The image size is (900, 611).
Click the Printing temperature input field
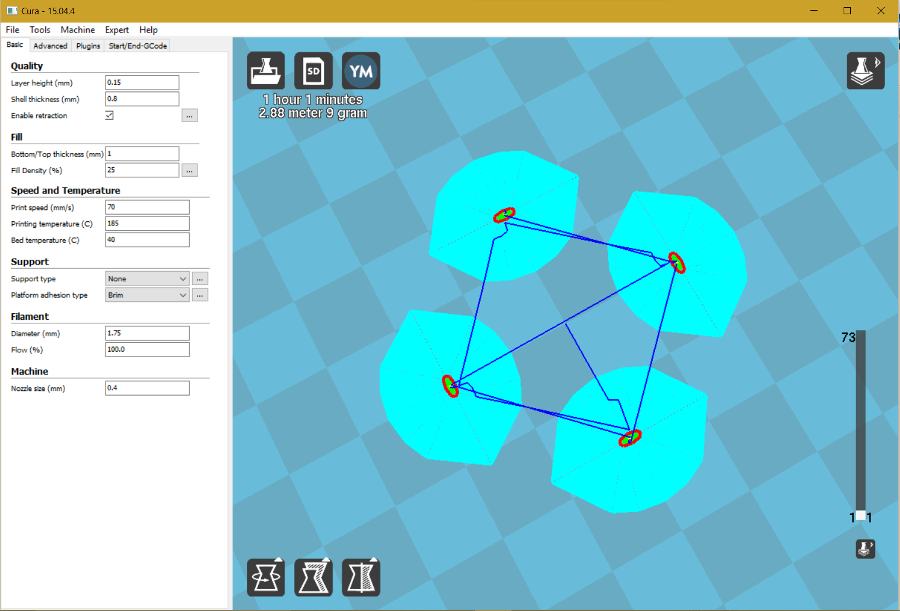147,223
